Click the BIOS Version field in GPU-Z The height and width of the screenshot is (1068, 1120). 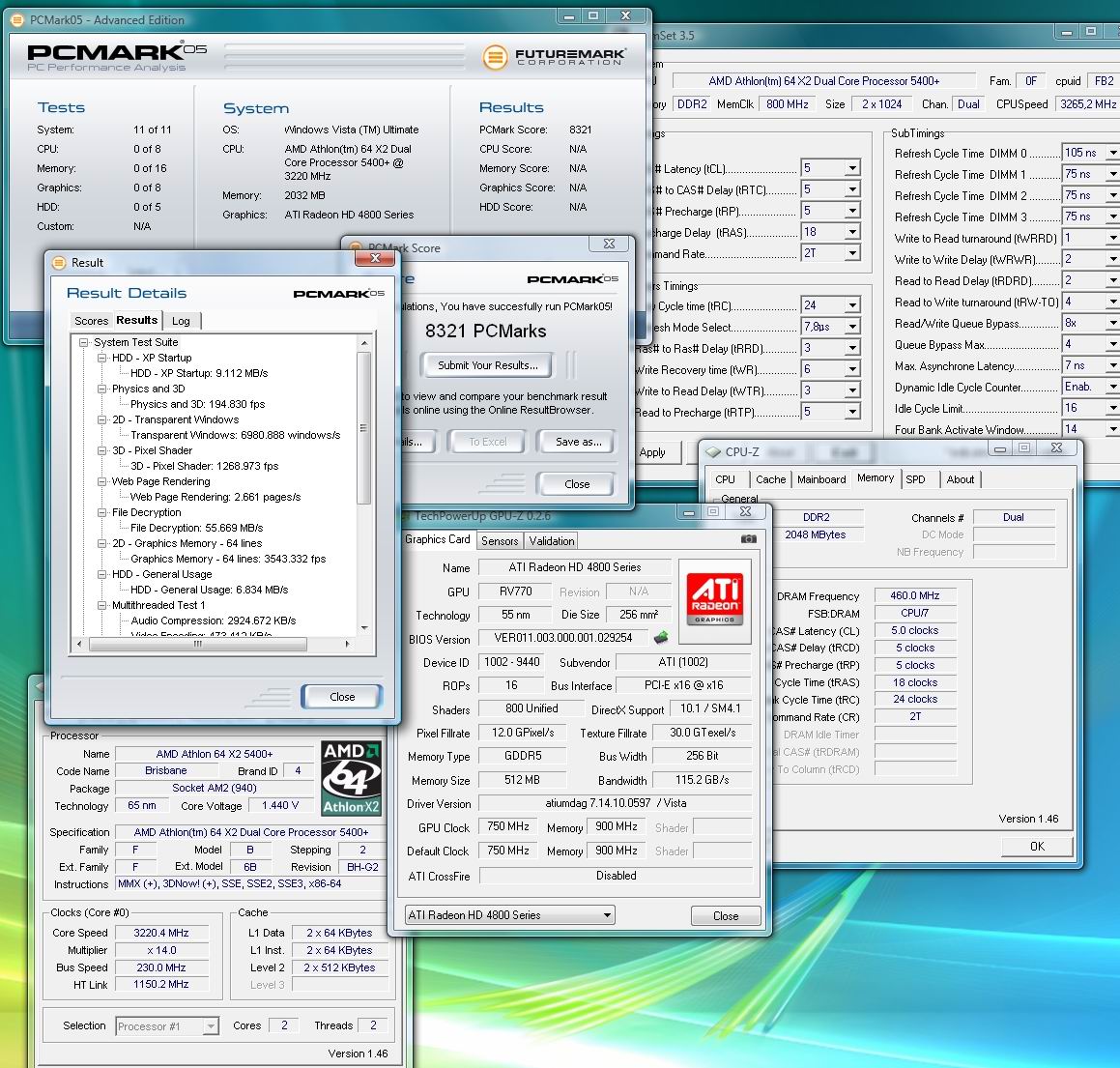(x=563, y=637)
